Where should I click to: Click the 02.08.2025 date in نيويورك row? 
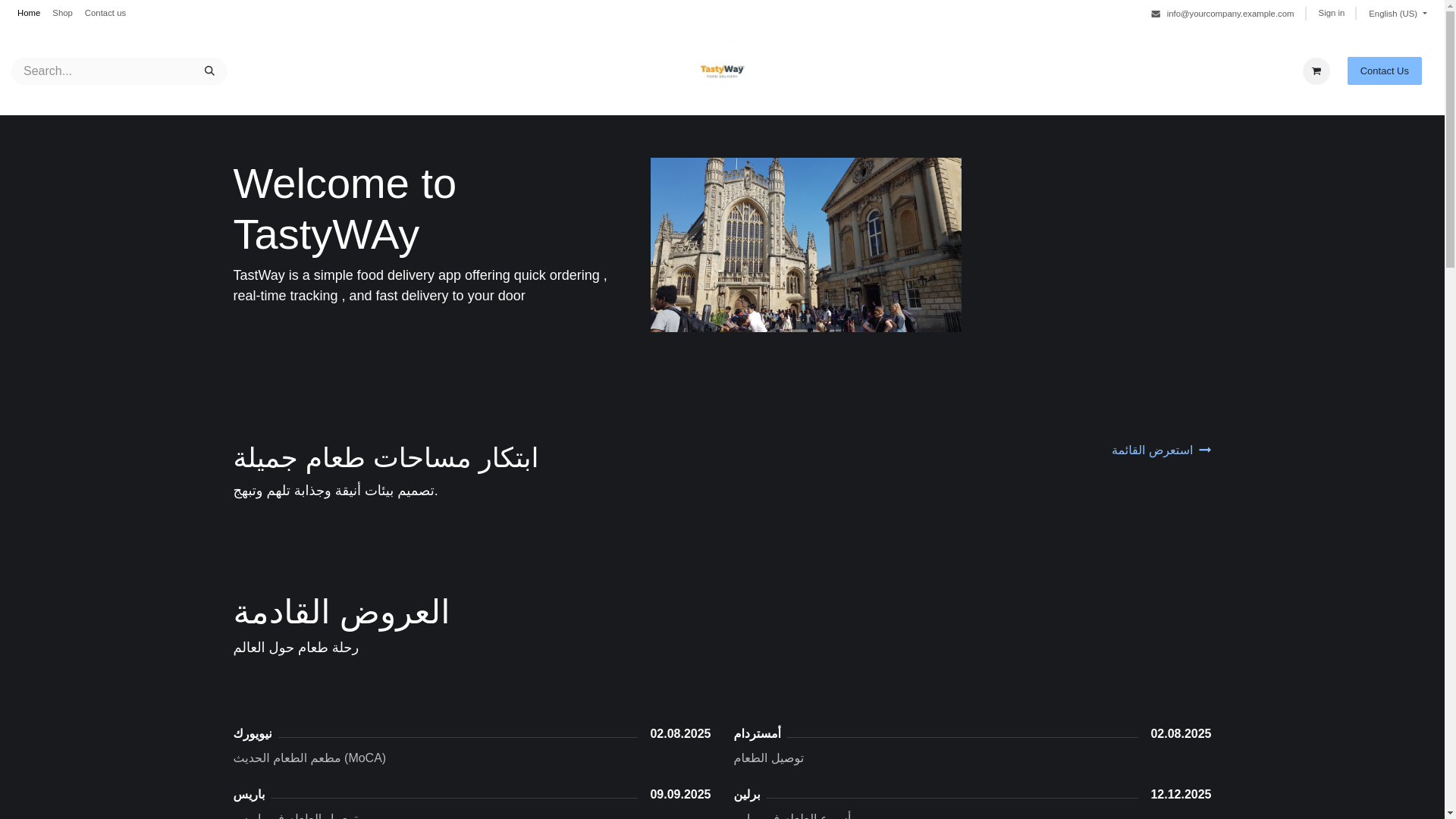pos(680,734)
